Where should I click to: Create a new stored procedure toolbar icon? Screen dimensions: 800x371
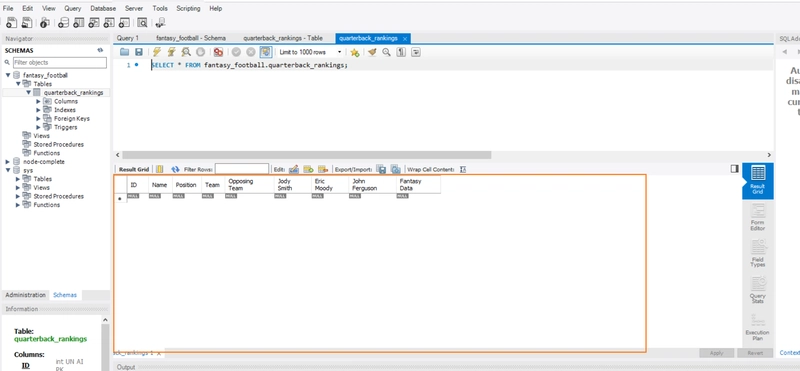(x=109, y=22)
